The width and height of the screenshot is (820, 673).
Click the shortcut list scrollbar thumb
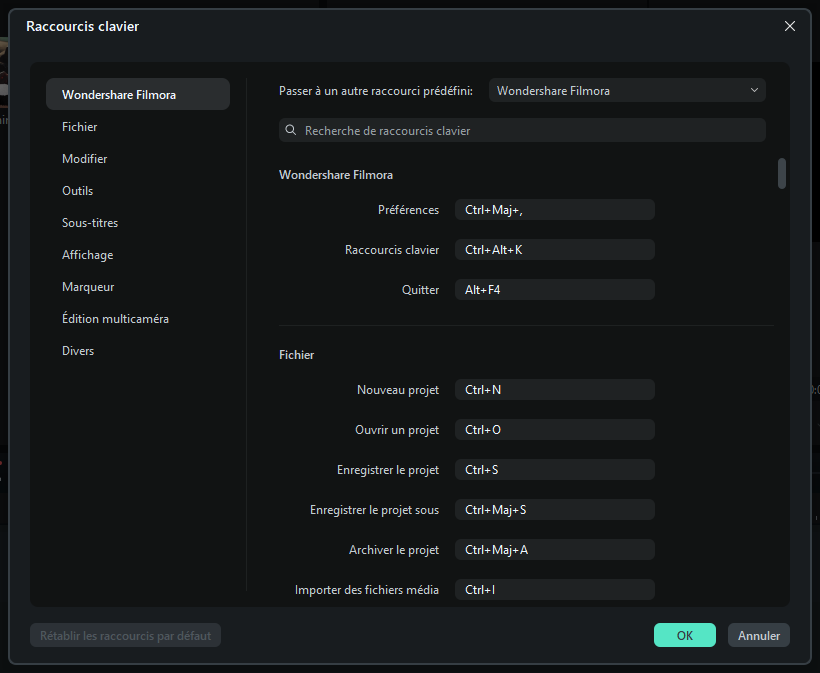click(x=782, y=173)
